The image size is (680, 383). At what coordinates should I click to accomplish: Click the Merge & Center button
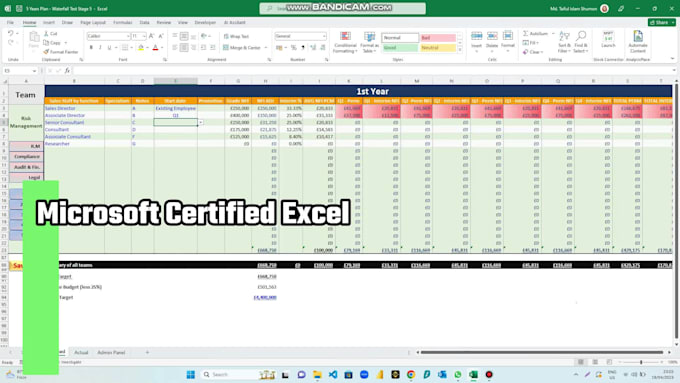(242, 48)
